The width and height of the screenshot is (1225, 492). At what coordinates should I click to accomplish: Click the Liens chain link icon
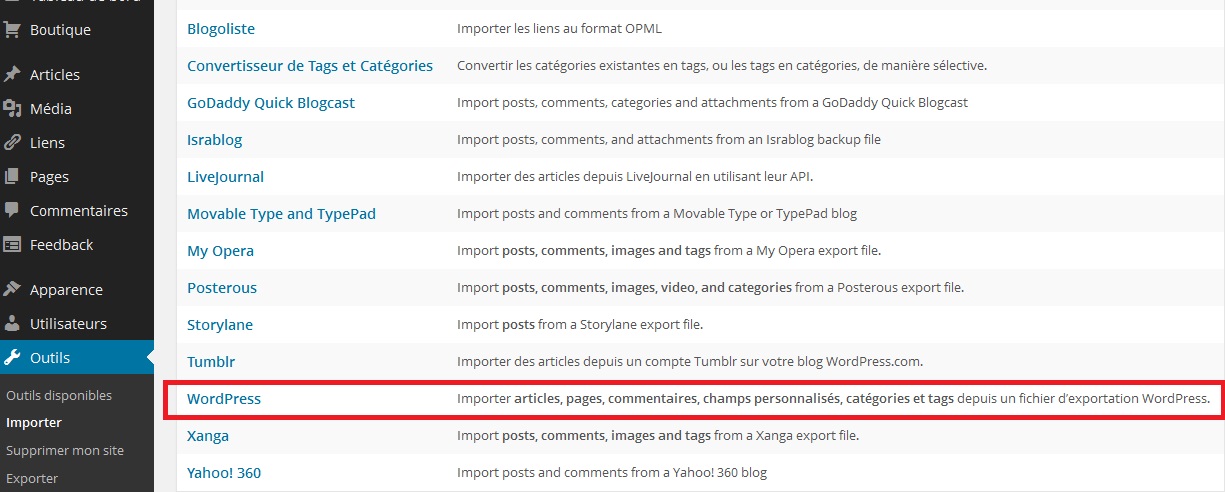click(13, 143)
